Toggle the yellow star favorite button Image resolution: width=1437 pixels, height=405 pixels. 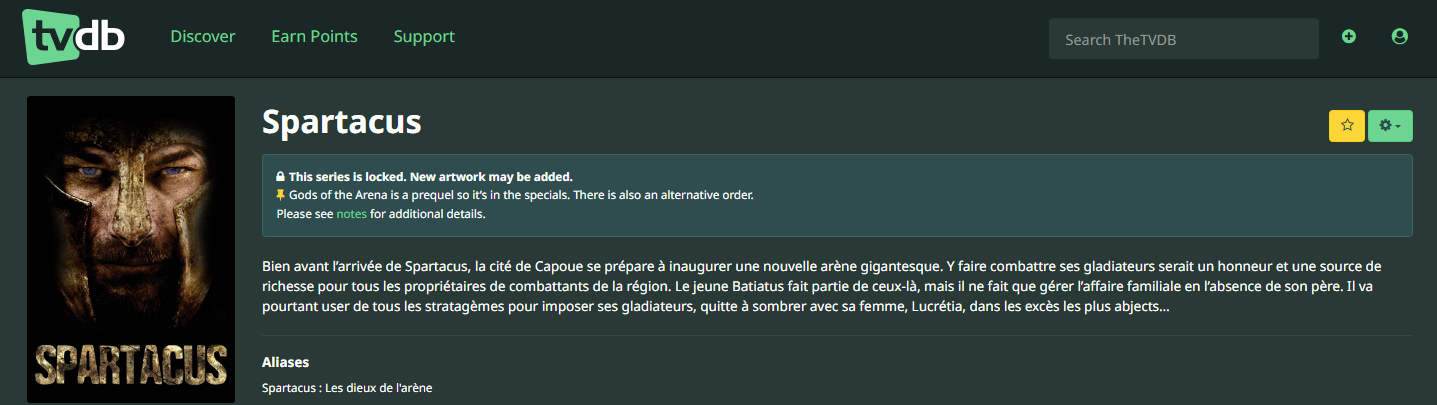point(1346,126)
